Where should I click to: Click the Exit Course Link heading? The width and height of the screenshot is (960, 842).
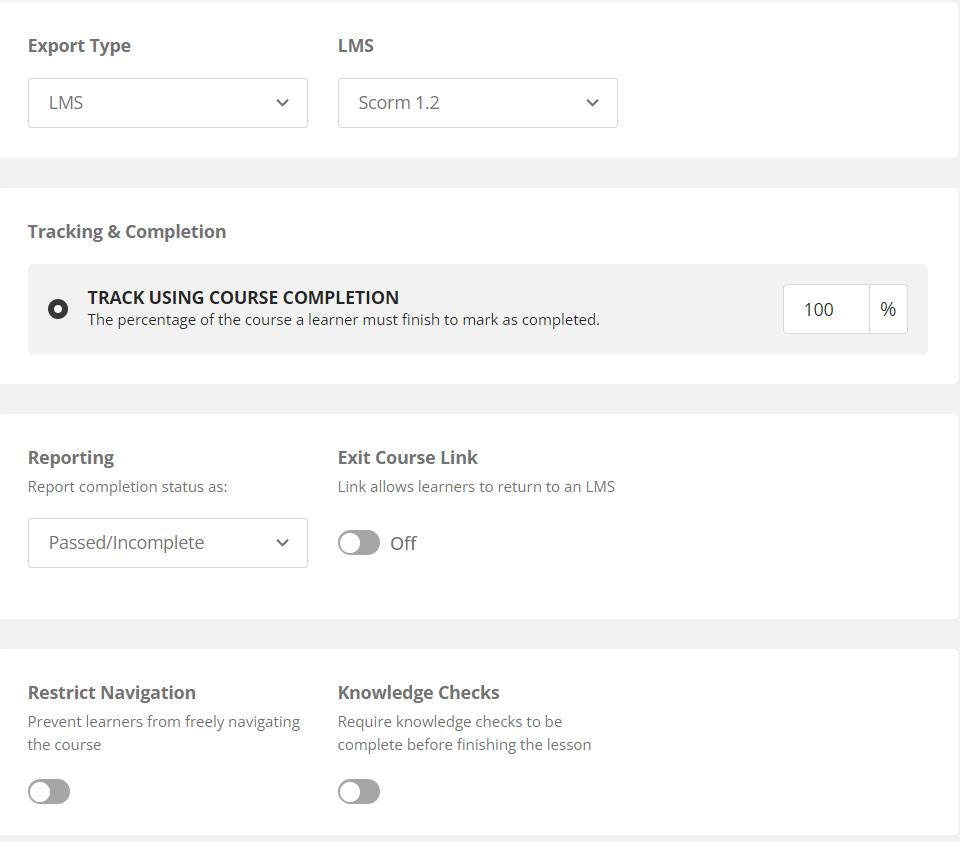coord(408,457)
